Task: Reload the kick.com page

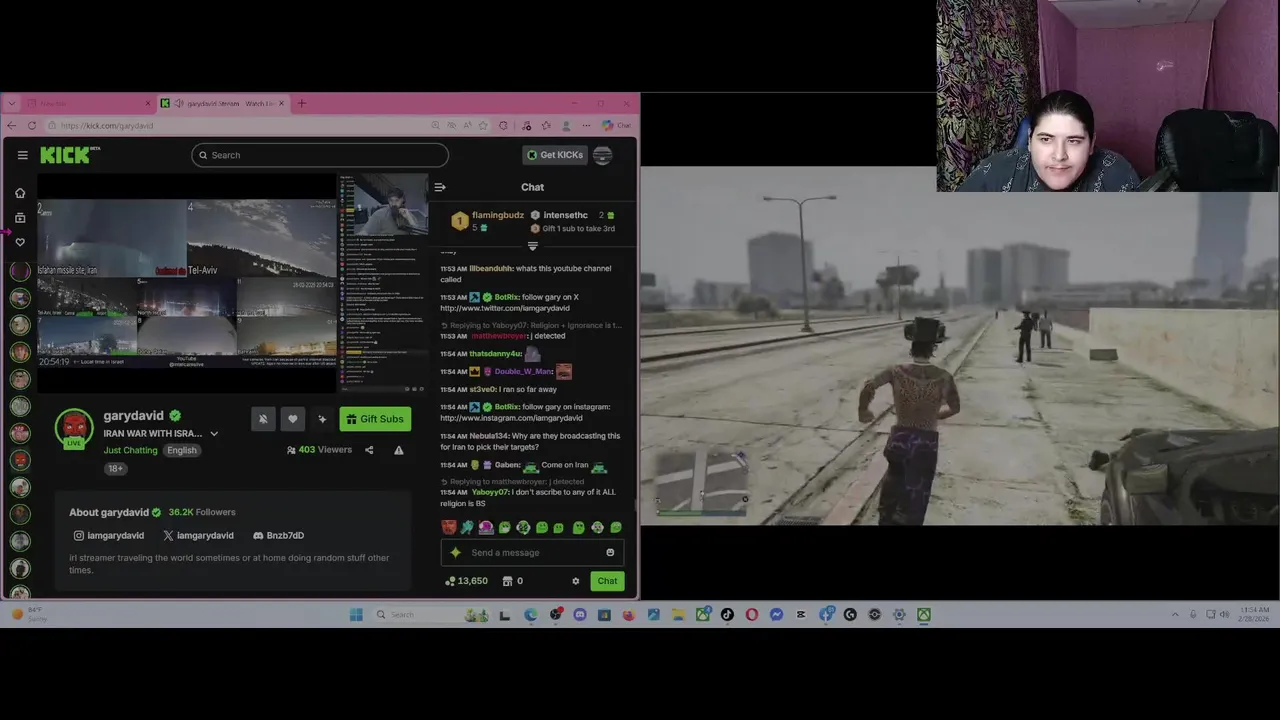Action: [32, 125]
